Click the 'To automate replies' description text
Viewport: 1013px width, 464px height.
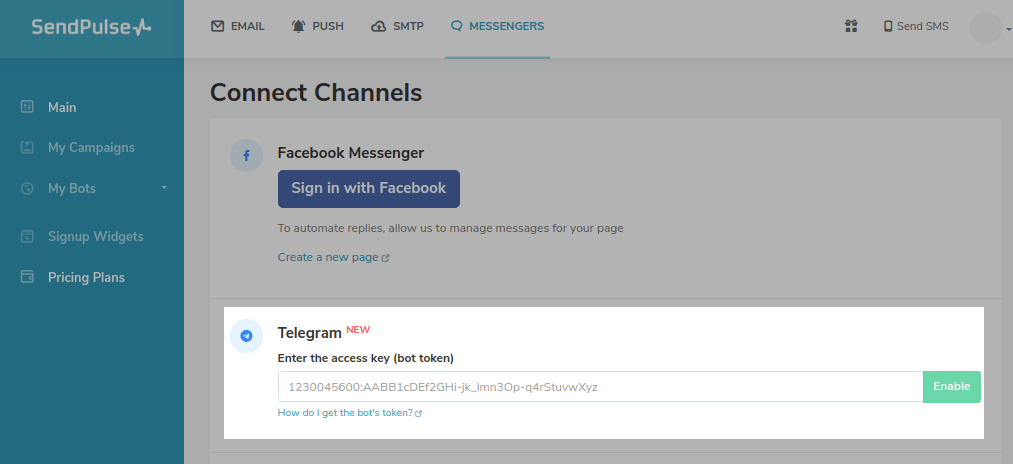click(450, 228)
